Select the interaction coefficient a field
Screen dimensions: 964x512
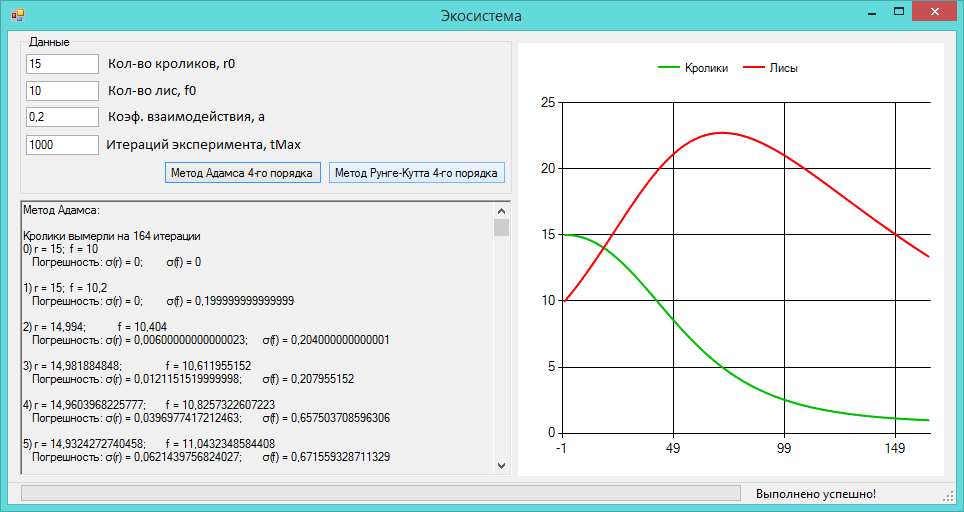[x=62, y=117]
